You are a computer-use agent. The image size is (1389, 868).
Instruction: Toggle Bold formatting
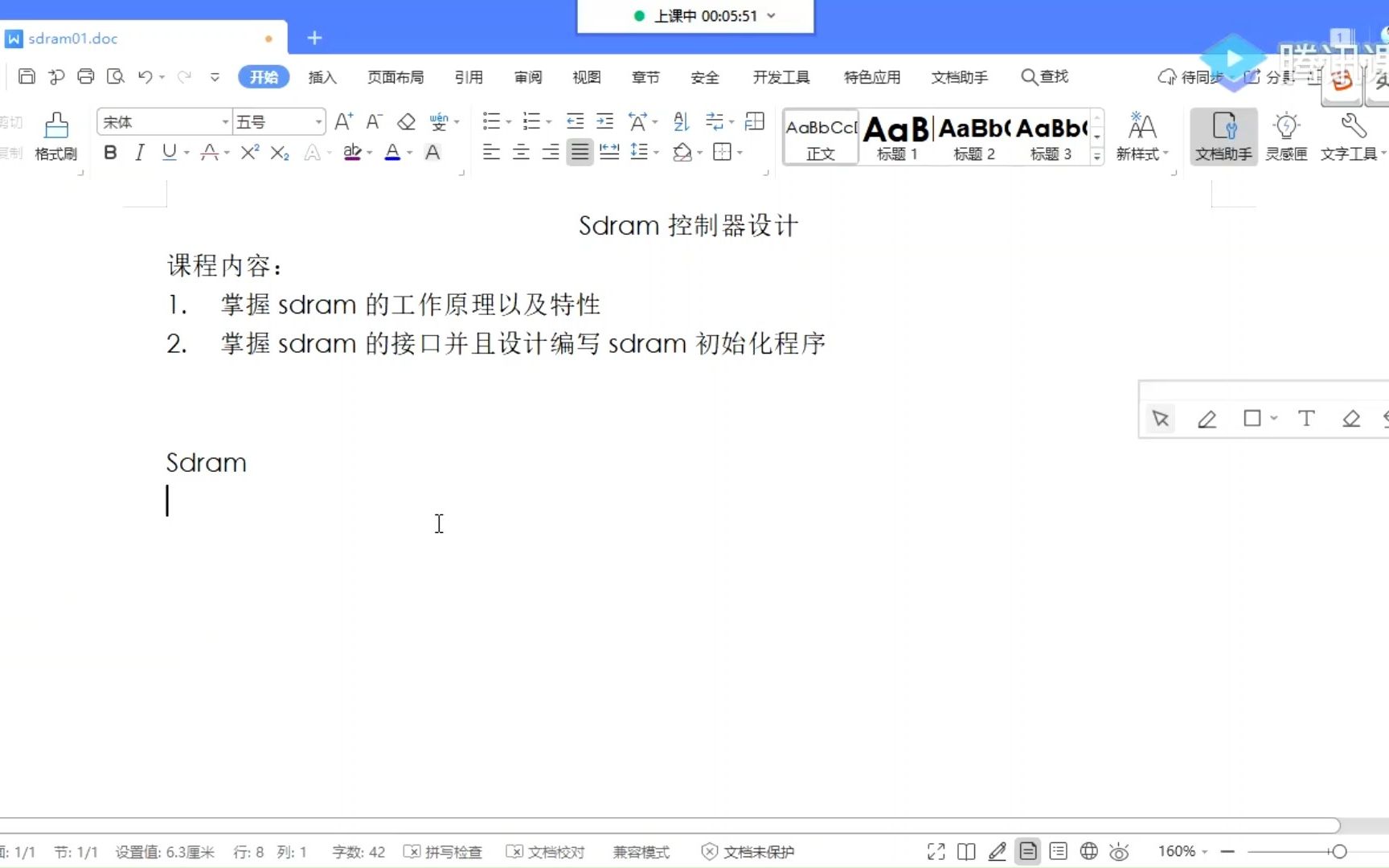coord(111,152)
